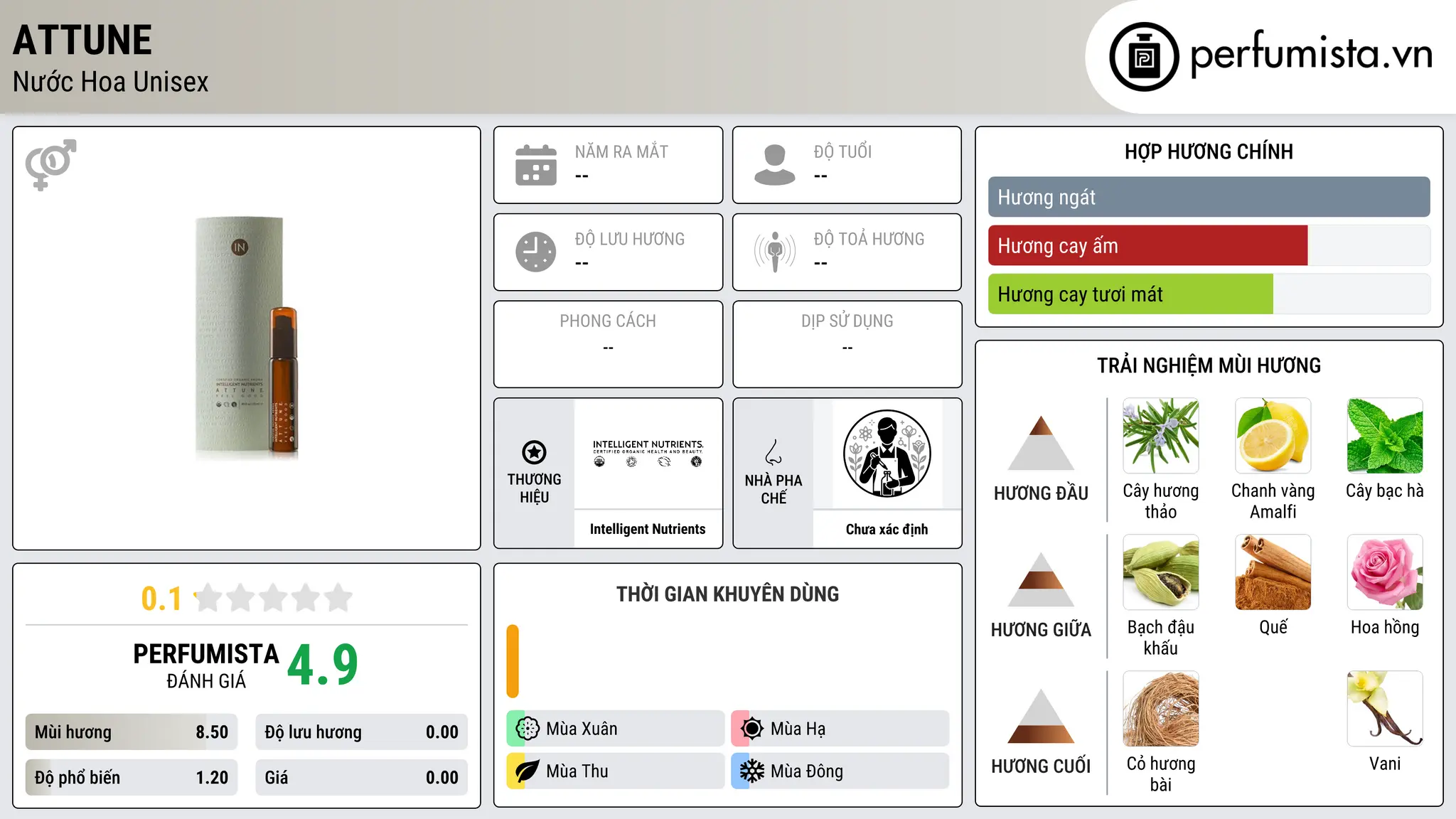Click the unisex gender symbol icon

point(50,164)
